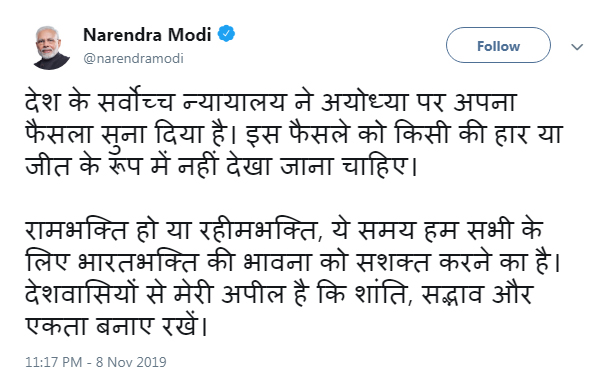The height and width of the screenshot is (381, 603).
Task: Open the @narendramodi handle link
Action: tap(133, 58)
